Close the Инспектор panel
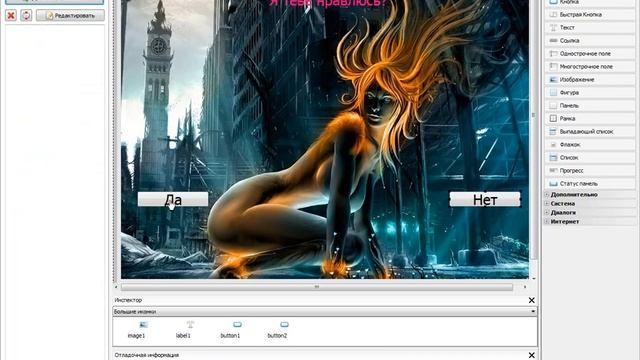The width and height of the screenshot is (640, 360). pos(531,300)
